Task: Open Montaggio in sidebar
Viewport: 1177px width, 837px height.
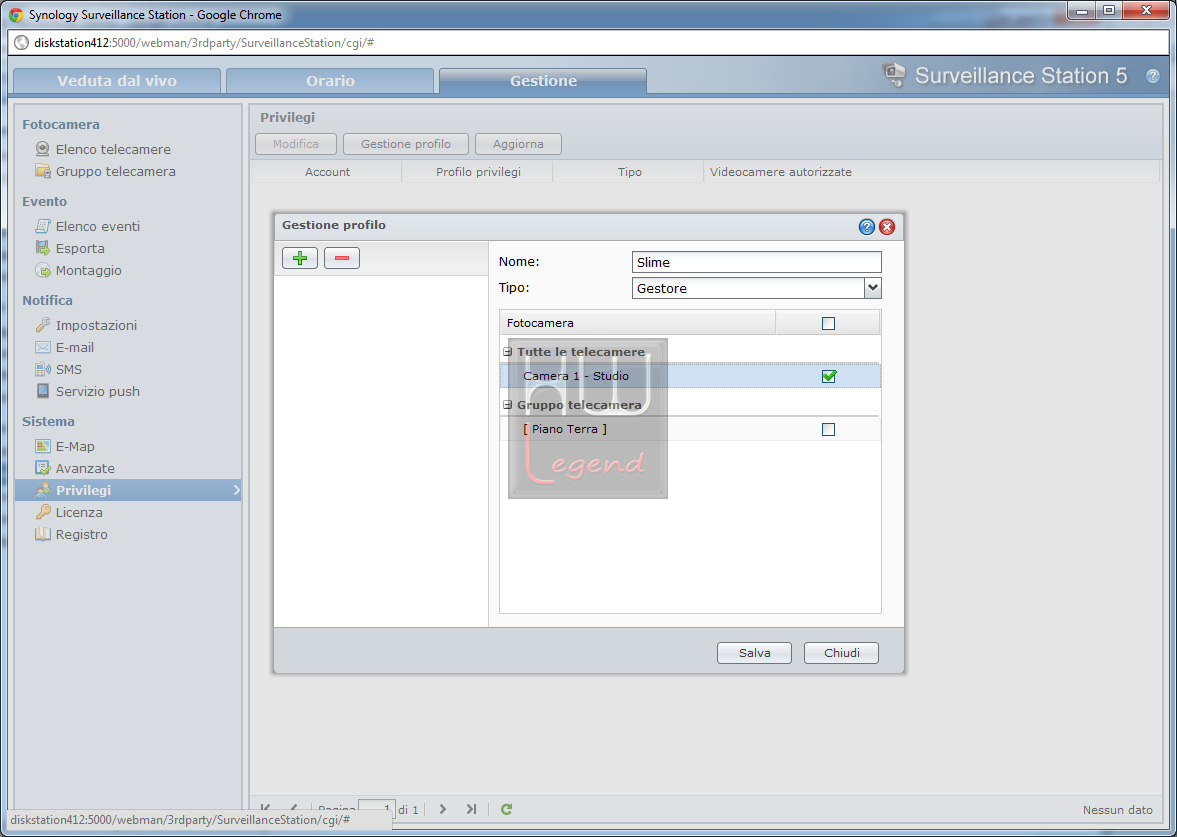Action: click(x=89, y=270)
